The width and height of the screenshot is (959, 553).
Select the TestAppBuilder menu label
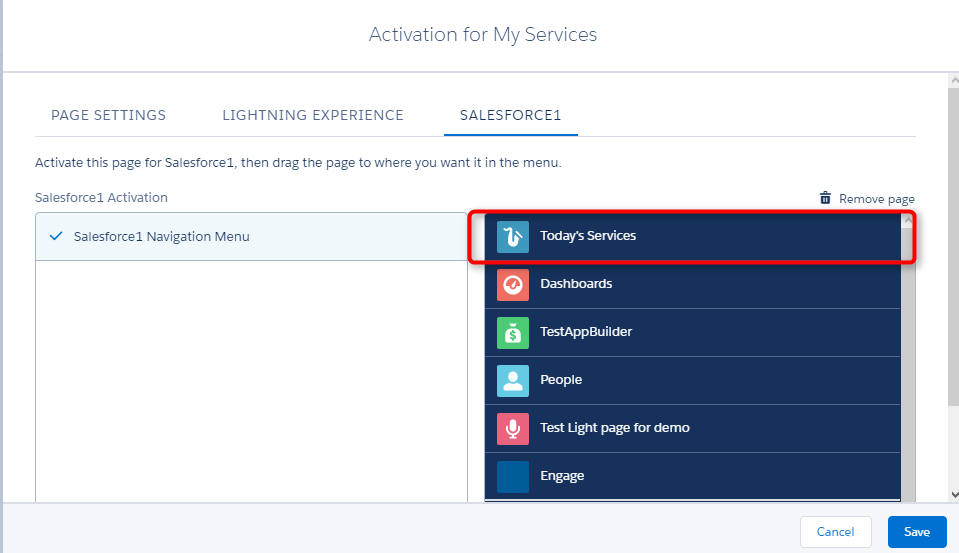click(586, 332)
